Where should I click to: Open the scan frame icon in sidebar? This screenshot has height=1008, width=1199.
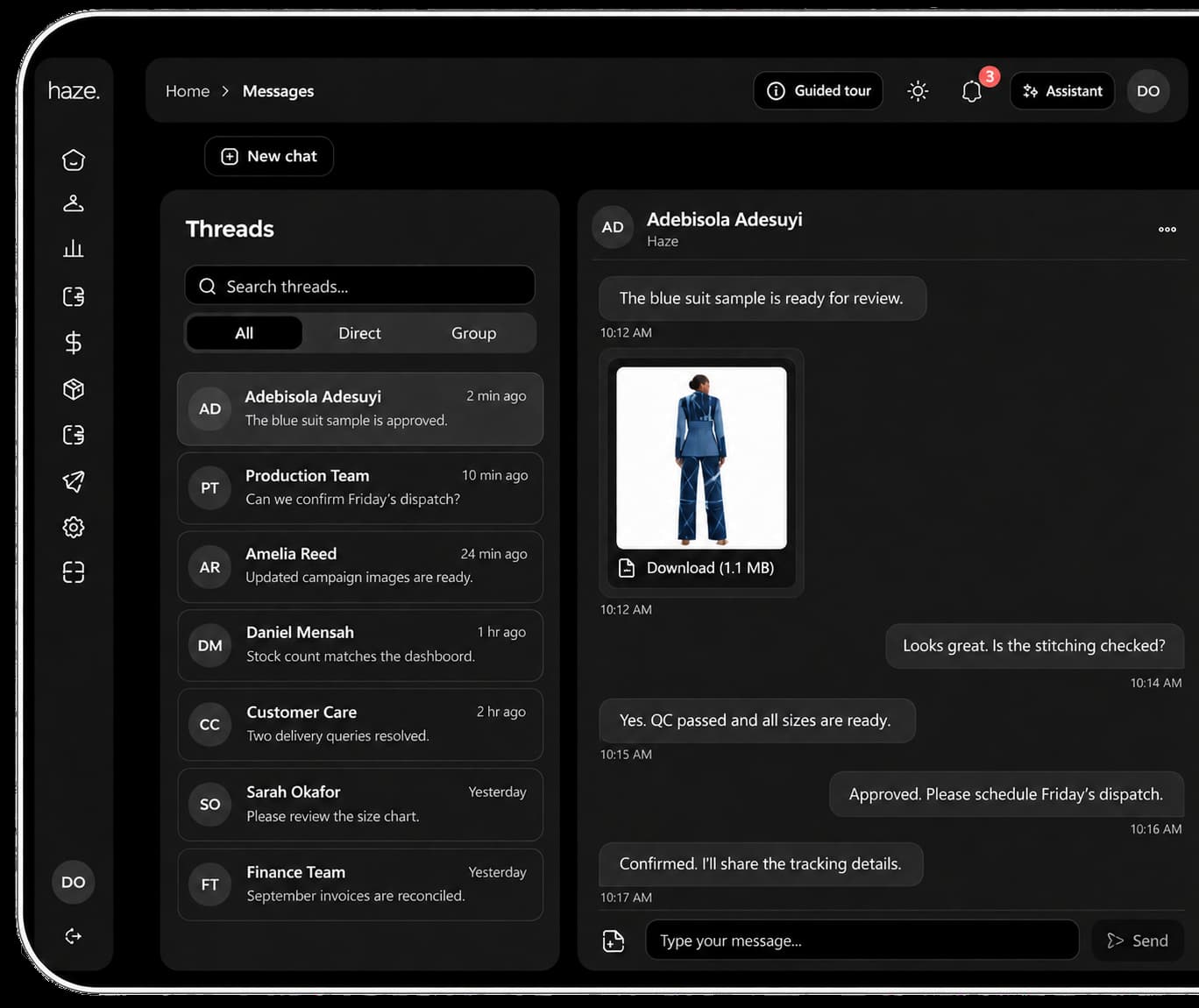pyautogui.click(x=74, y=572)
